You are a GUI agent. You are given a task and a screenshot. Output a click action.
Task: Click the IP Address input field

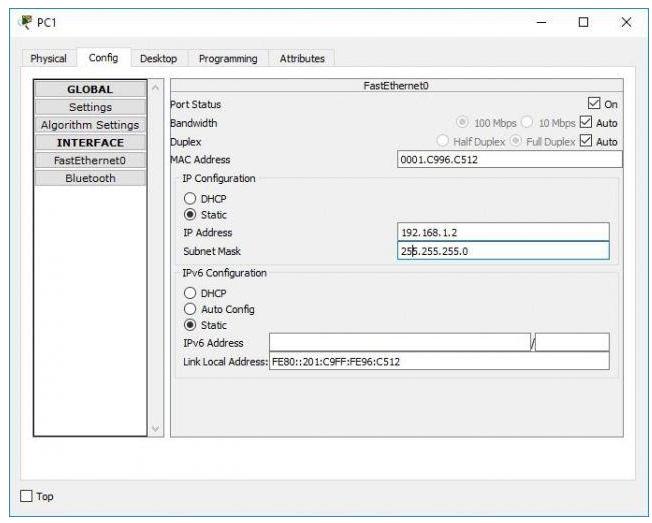pos(503,232)
